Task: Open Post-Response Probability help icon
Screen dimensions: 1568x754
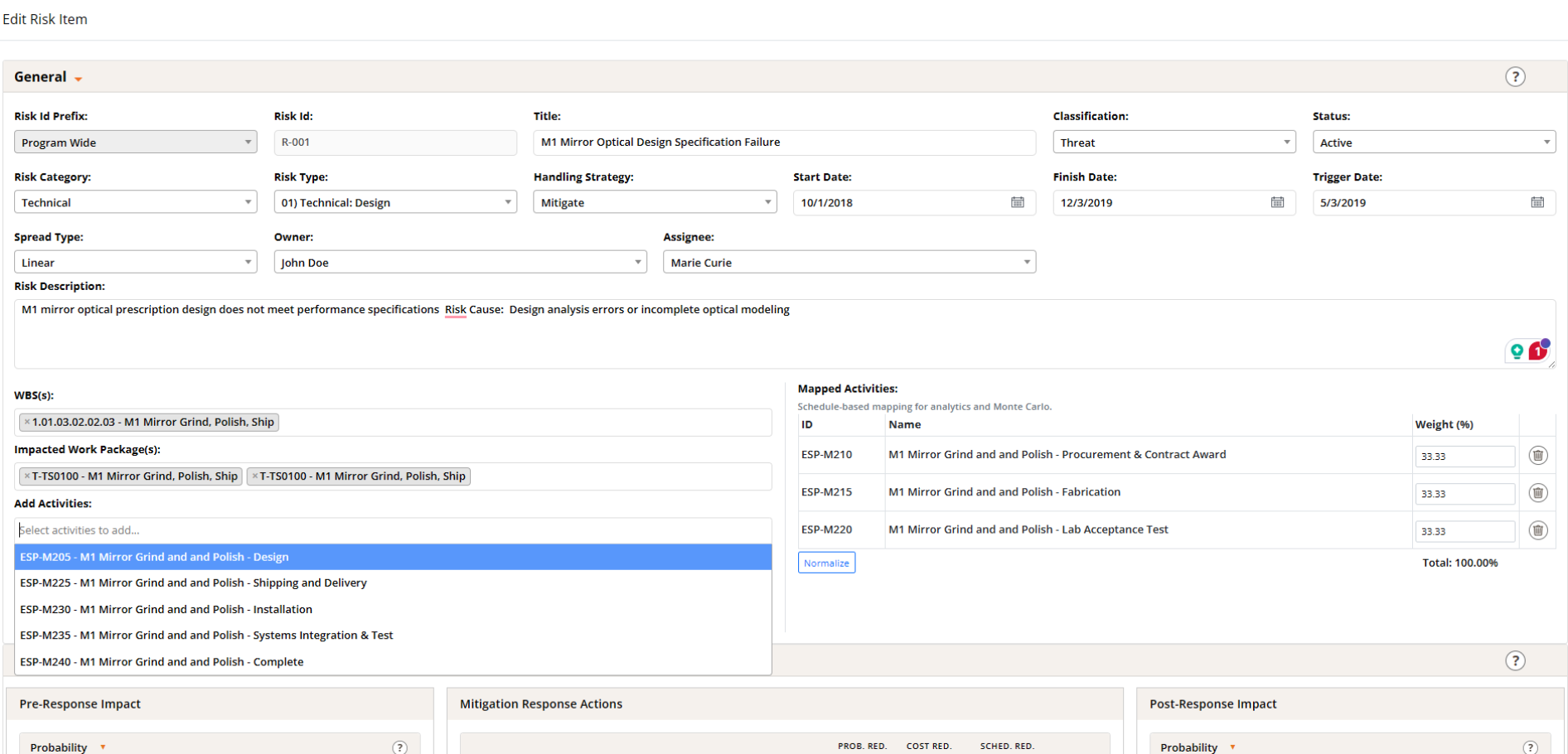Action: [x=1530, y=747]
